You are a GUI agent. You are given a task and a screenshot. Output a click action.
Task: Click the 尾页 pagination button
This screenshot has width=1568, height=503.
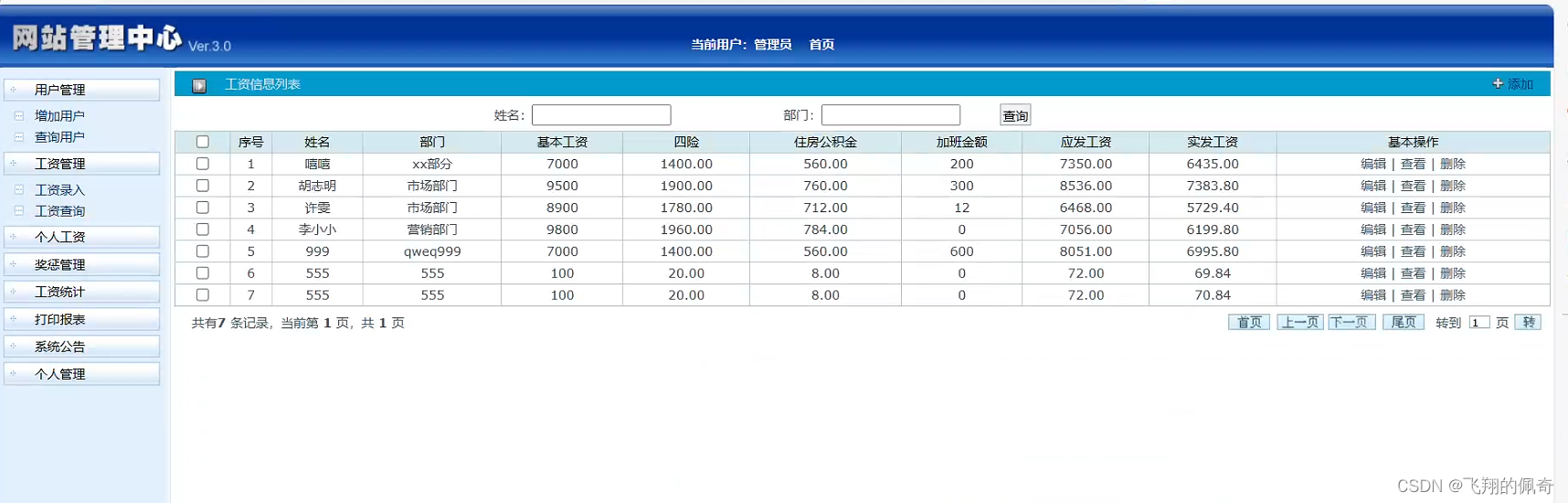tap(1404, 322)
